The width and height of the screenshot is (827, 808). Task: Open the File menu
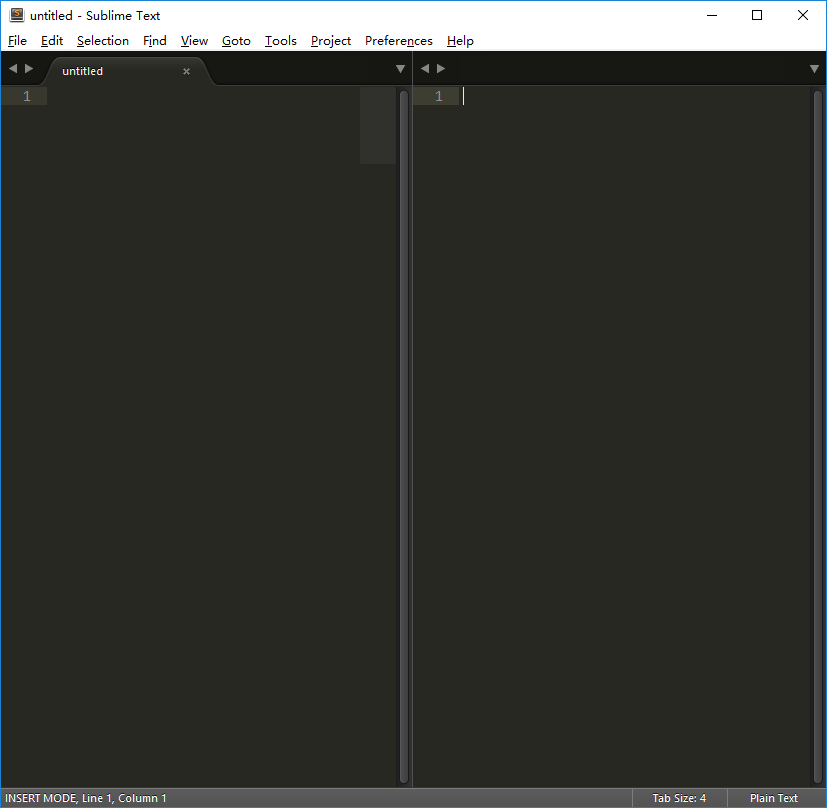click(17, 41)
